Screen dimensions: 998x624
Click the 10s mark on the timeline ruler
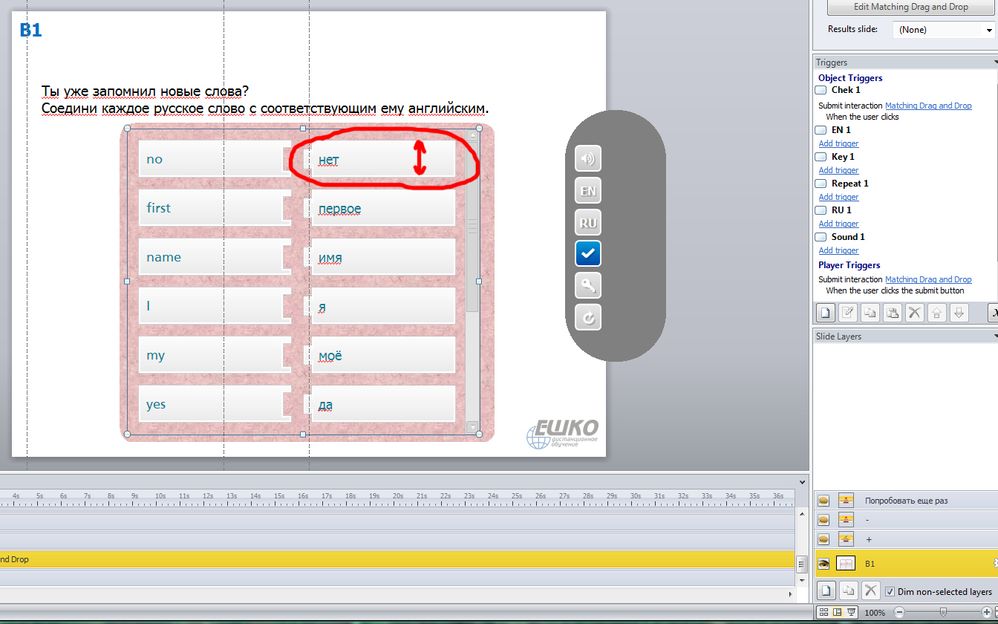(160, 497)
